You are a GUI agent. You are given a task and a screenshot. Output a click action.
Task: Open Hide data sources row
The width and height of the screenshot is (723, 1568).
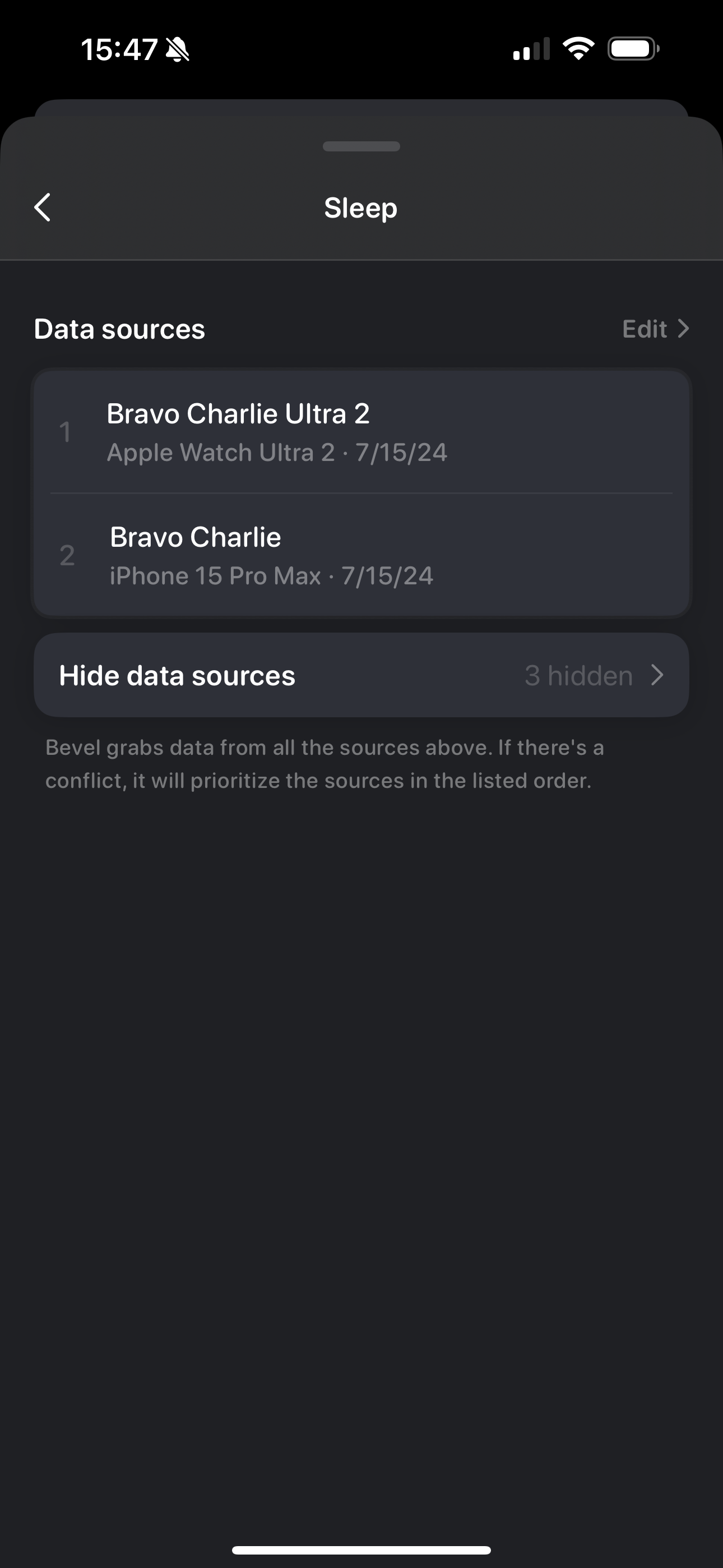(361, 675)
